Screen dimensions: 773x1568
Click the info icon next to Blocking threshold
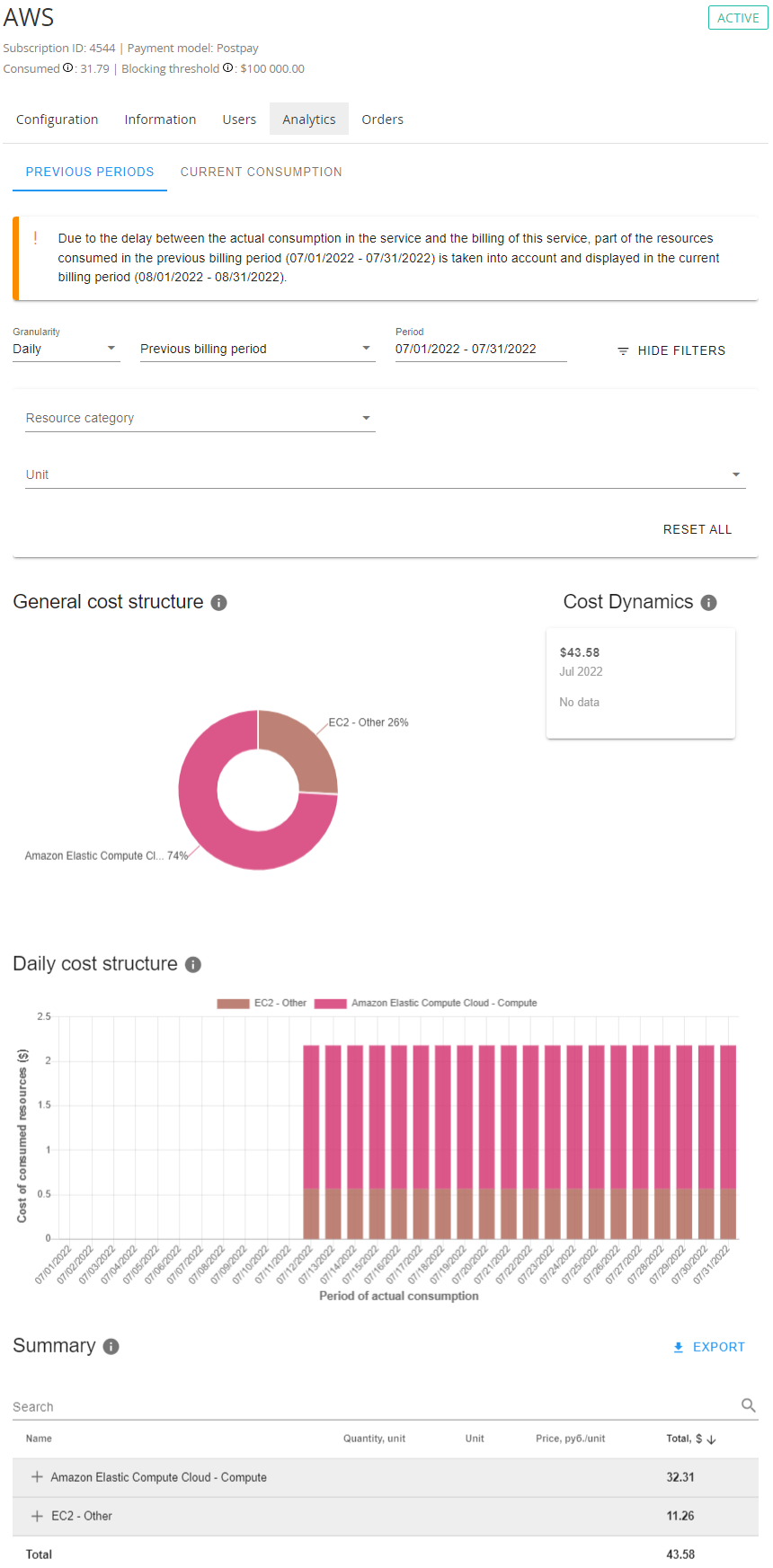click(227, 68)
